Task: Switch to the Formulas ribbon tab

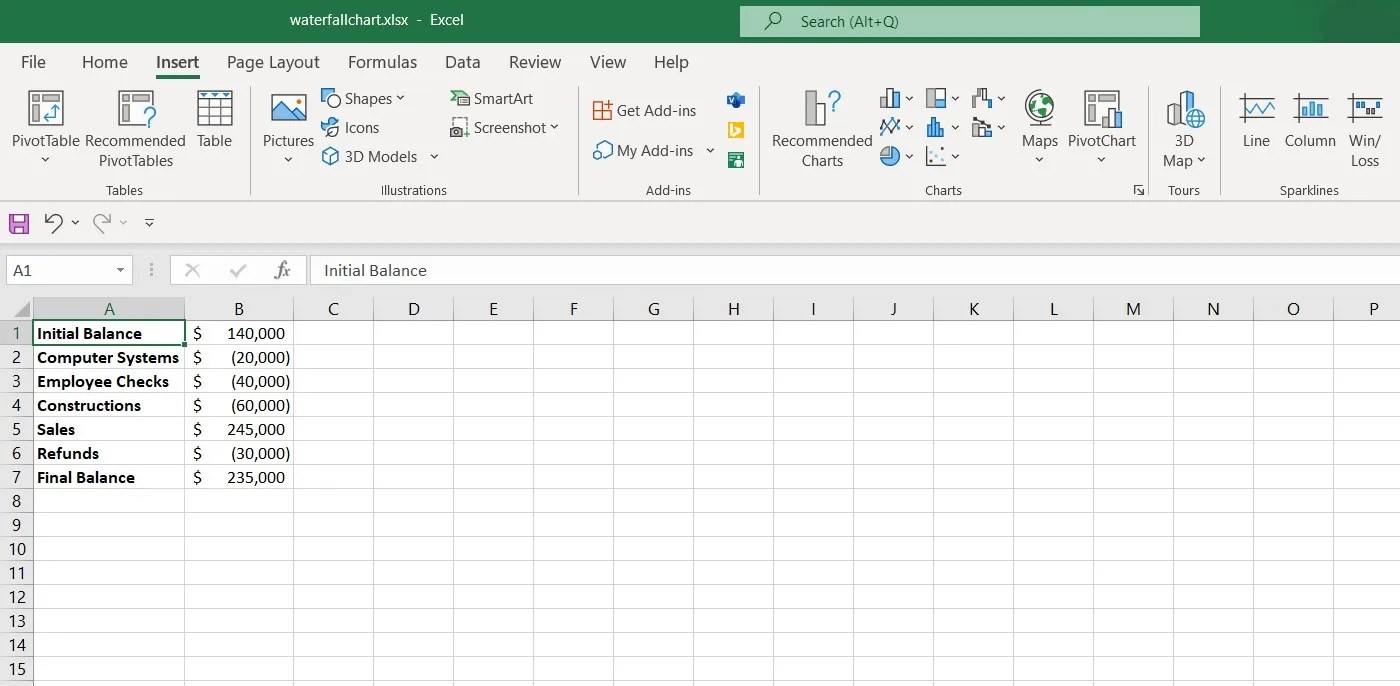Action: click(x=382, y=62)
